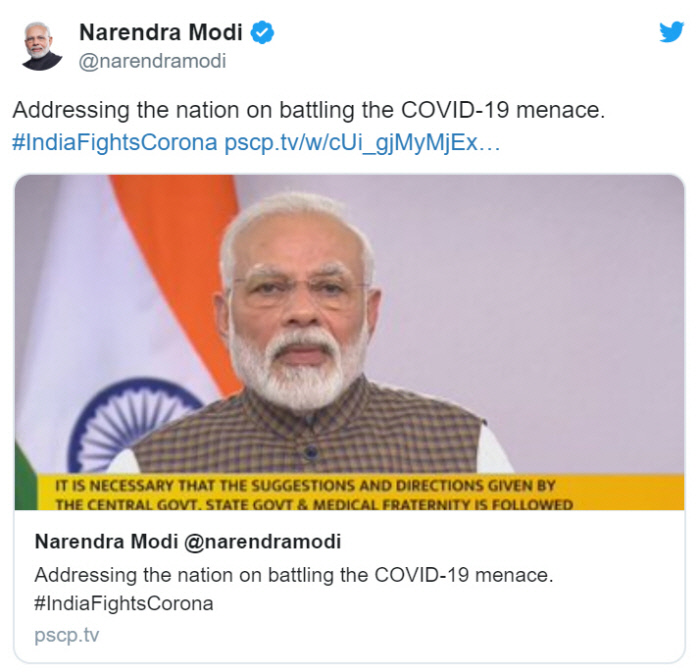The height and width of the screenshot is (672, 700).
Task: Open the bold Narendra Modi display name
Action: pyautogui.click(x=161, y=32)
